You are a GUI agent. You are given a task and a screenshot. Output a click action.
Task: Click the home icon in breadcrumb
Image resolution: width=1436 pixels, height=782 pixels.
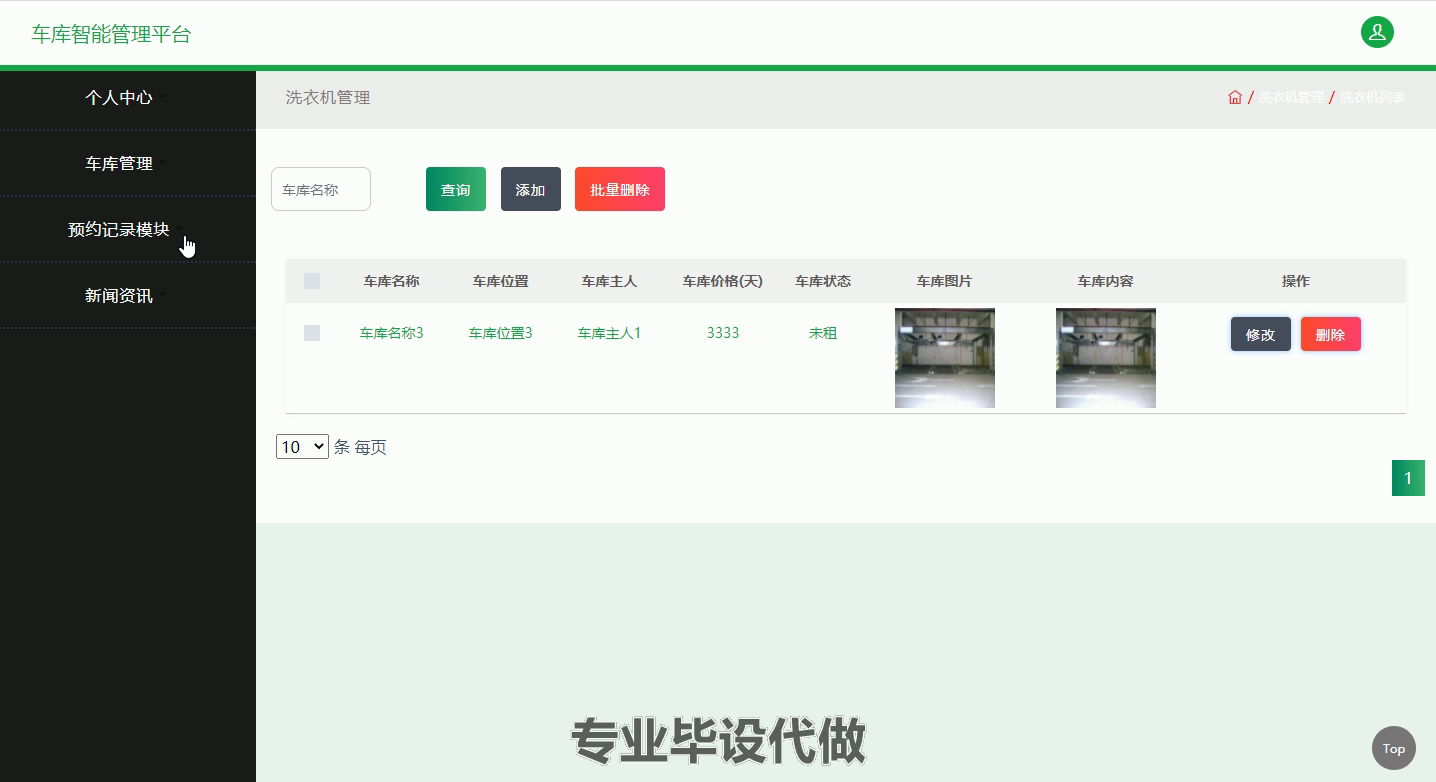[x=1235, y=97]
